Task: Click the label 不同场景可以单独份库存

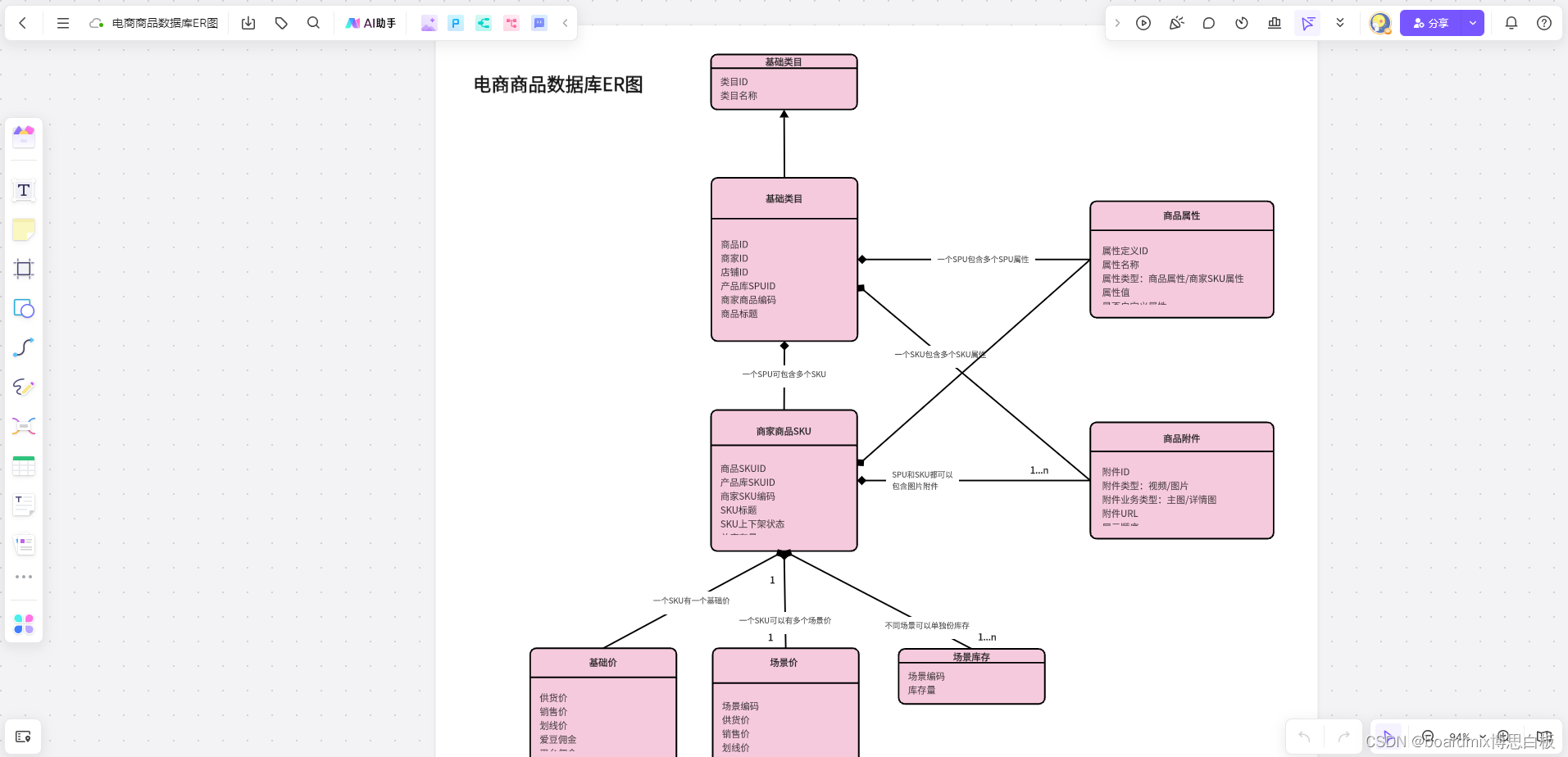Action: coord(927,625)
